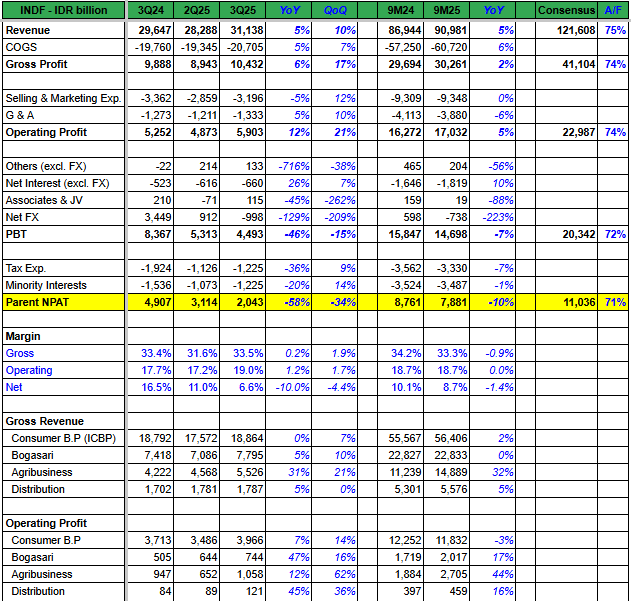Screen dimensions: 631x601
Task: Click consensus PBT value 20,342
Action: [579, 234]
